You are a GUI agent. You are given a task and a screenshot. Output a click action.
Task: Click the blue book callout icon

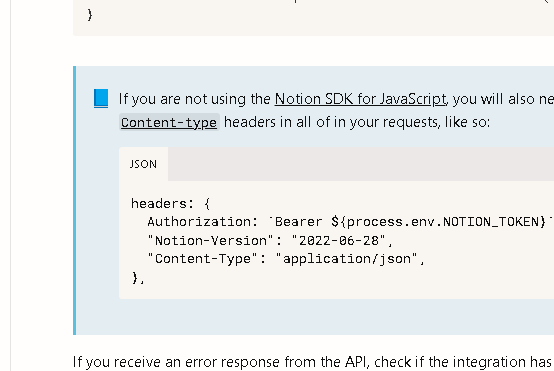point(101,98)
